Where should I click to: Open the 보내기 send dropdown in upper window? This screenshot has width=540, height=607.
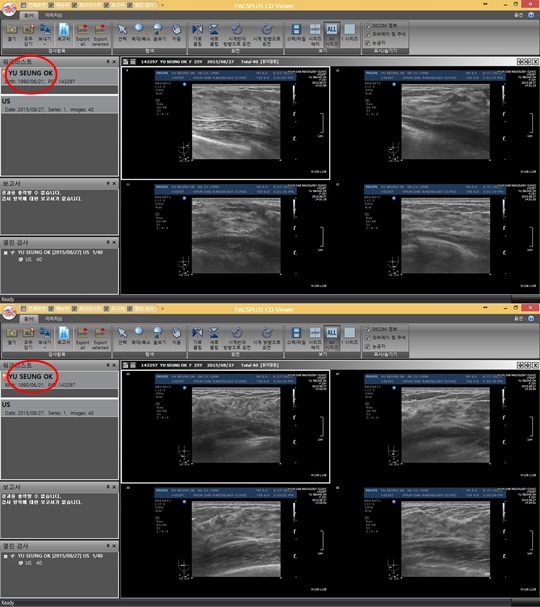click(x=45, y=34)
